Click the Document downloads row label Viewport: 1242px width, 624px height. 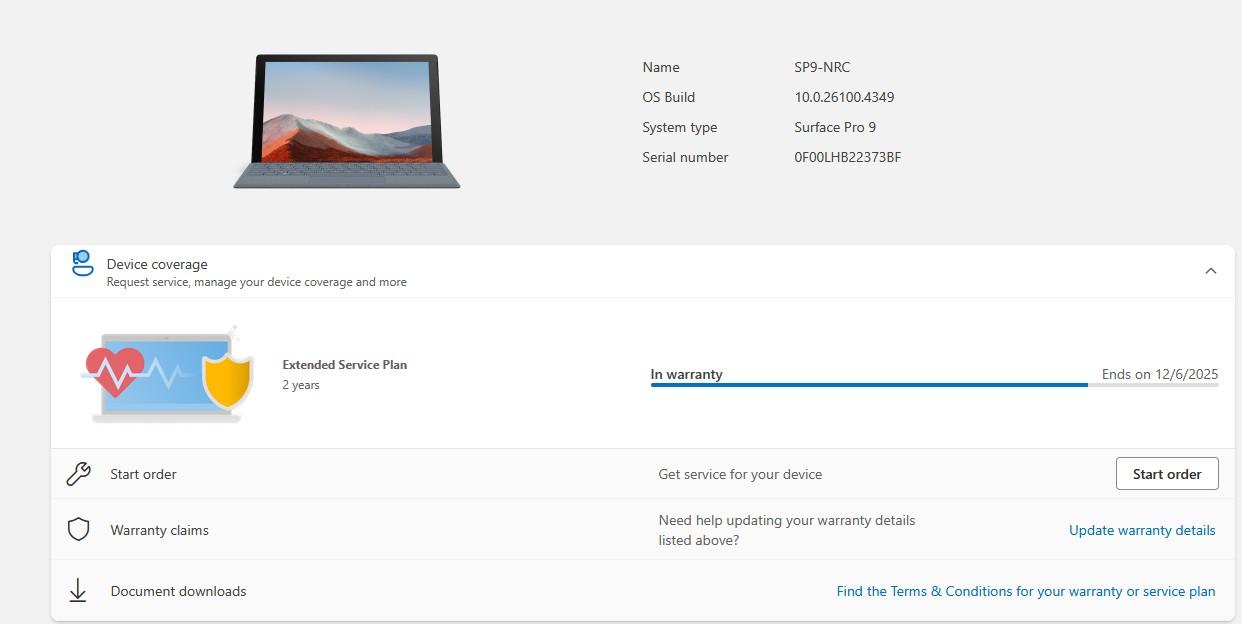click(178, 591)
